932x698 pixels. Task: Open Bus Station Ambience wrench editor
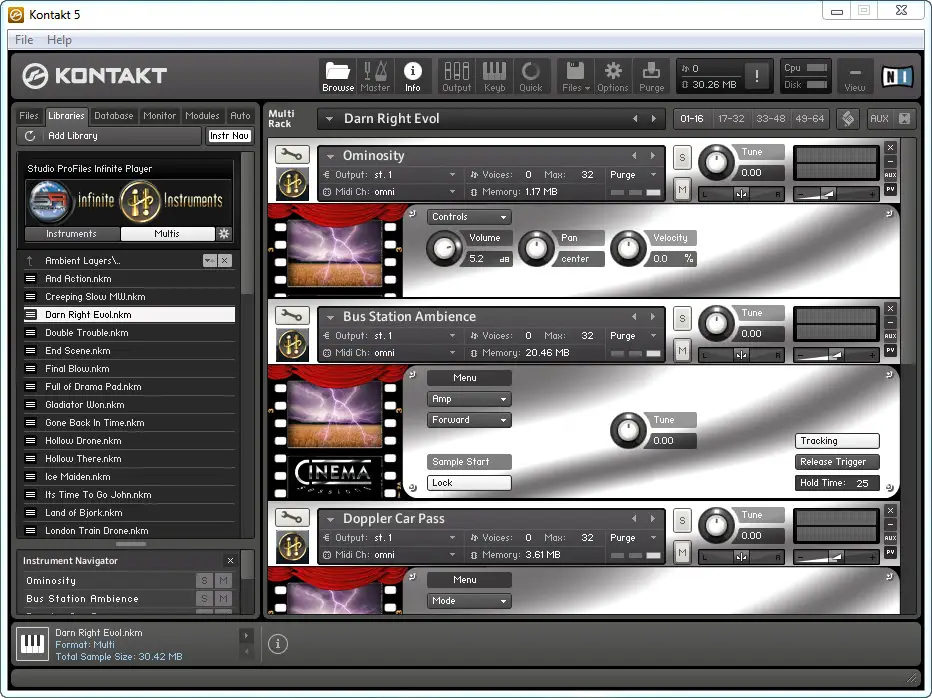[292, 315]
